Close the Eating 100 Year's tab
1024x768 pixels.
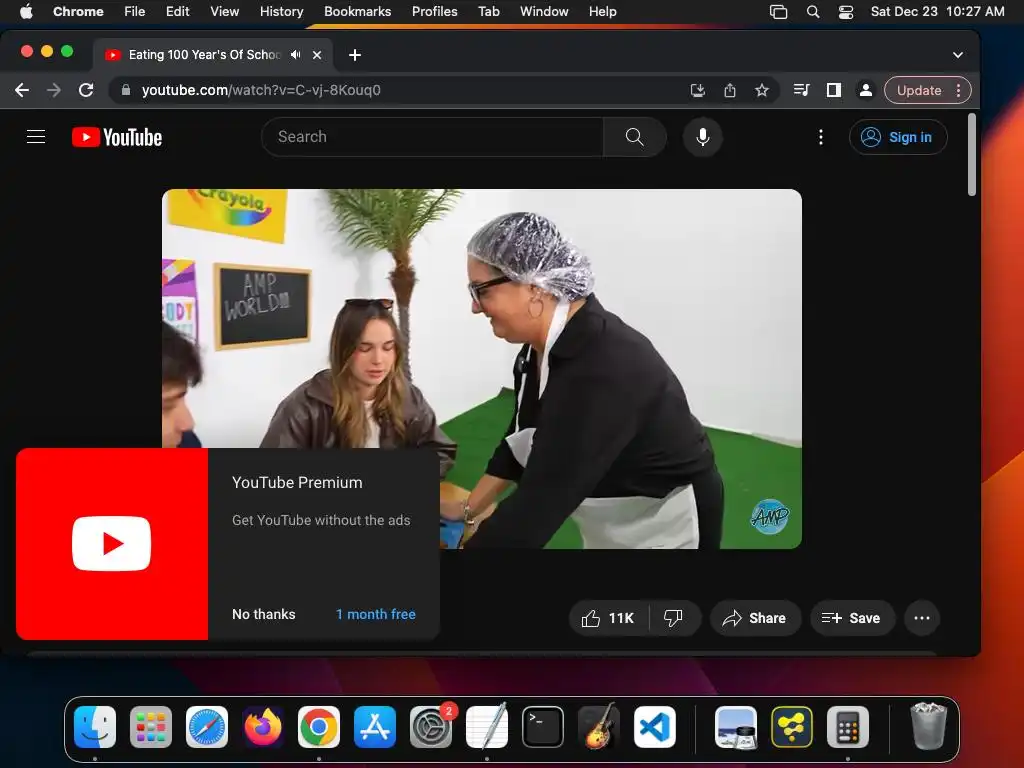point(317,55)
